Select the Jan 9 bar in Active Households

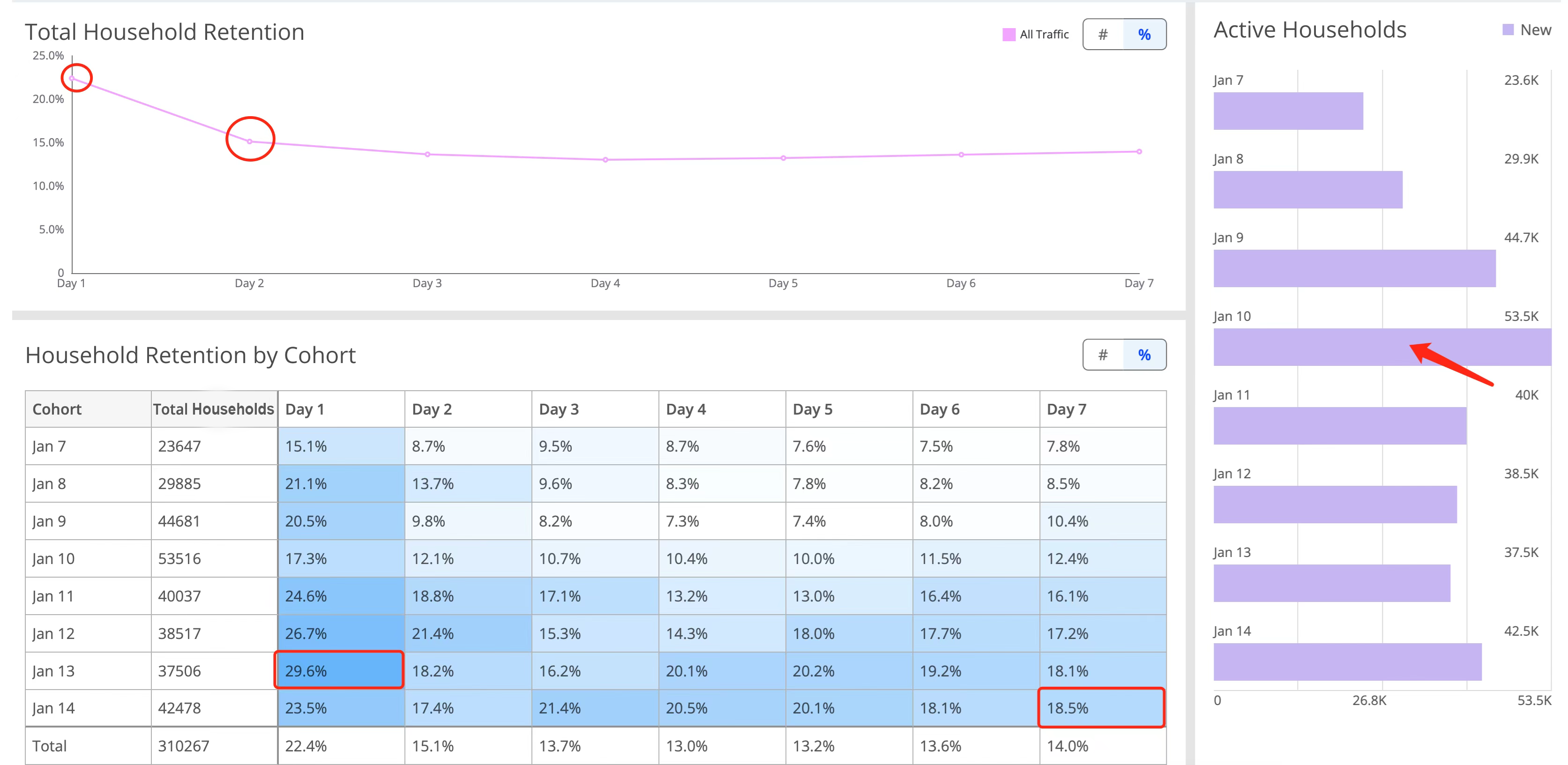tap(1354, 268)
